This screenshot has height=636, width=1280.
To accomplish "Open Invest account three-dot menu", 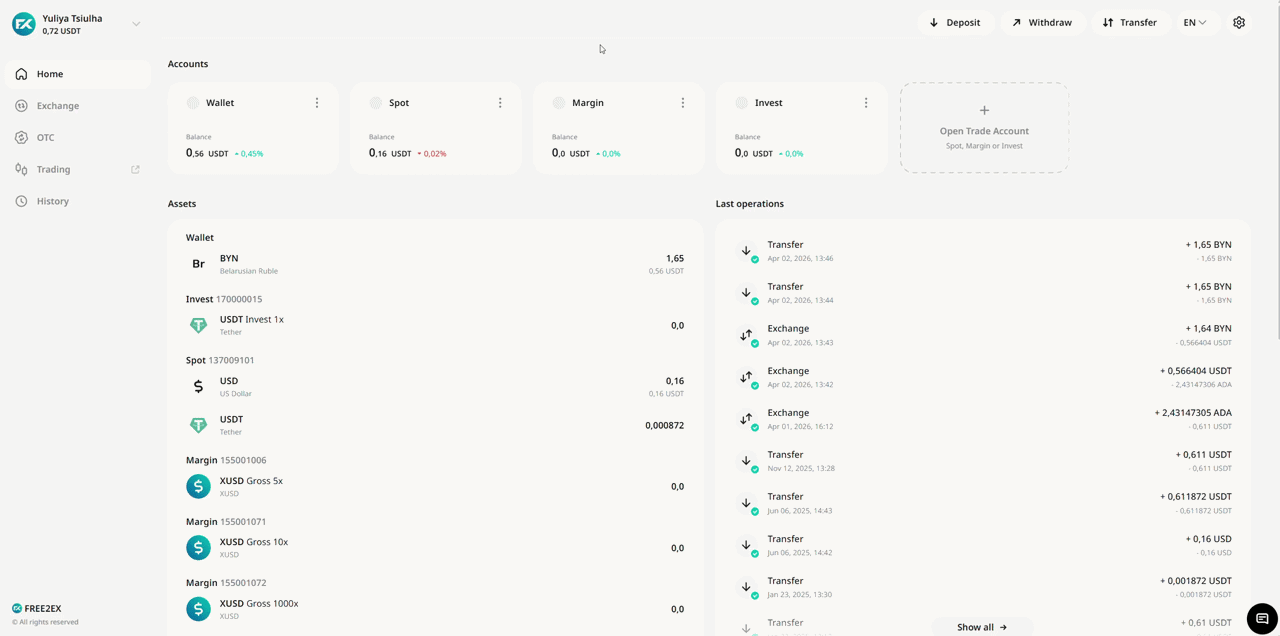I will tap(866, 103).
